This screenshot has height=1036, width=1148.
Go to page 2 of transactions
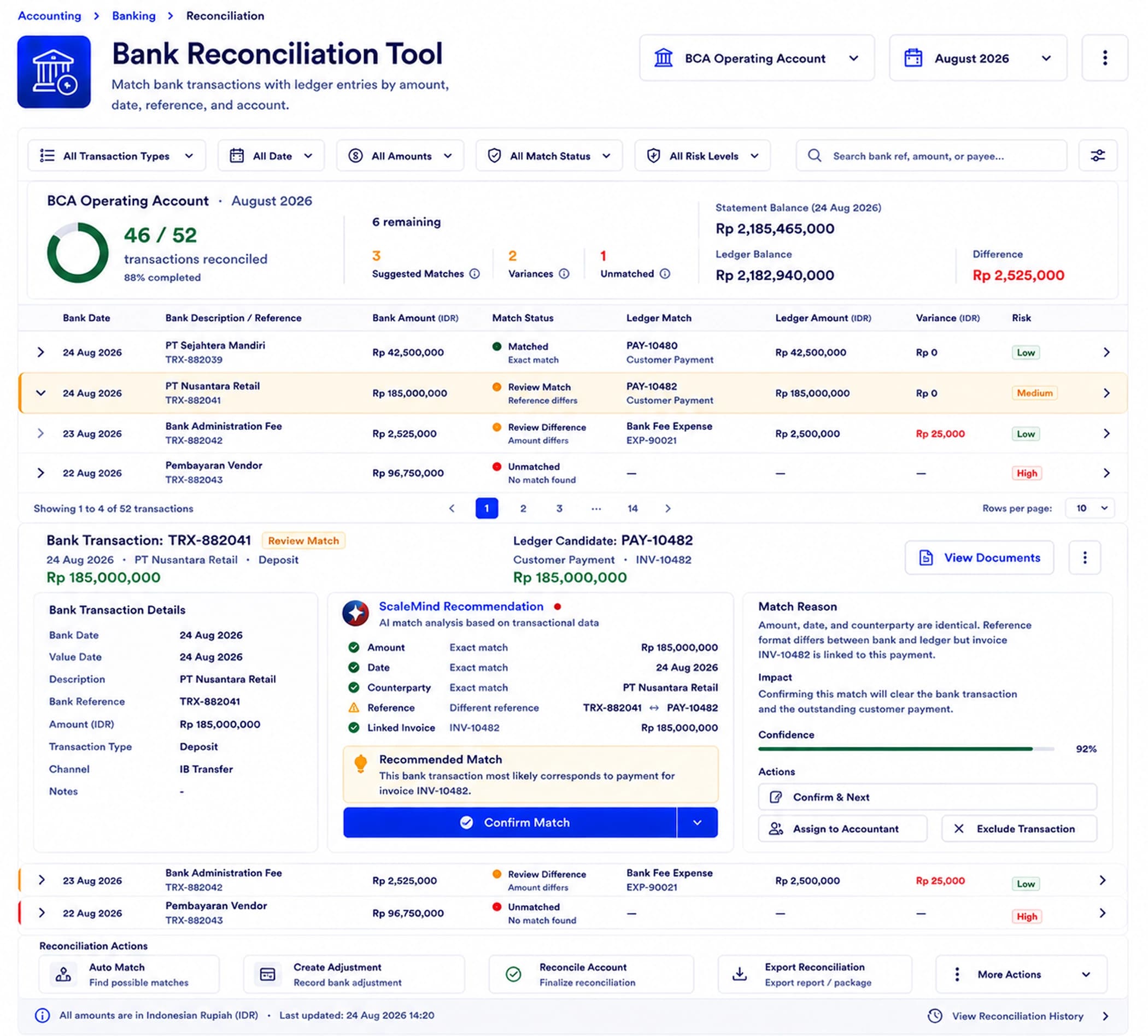point(523,508)
